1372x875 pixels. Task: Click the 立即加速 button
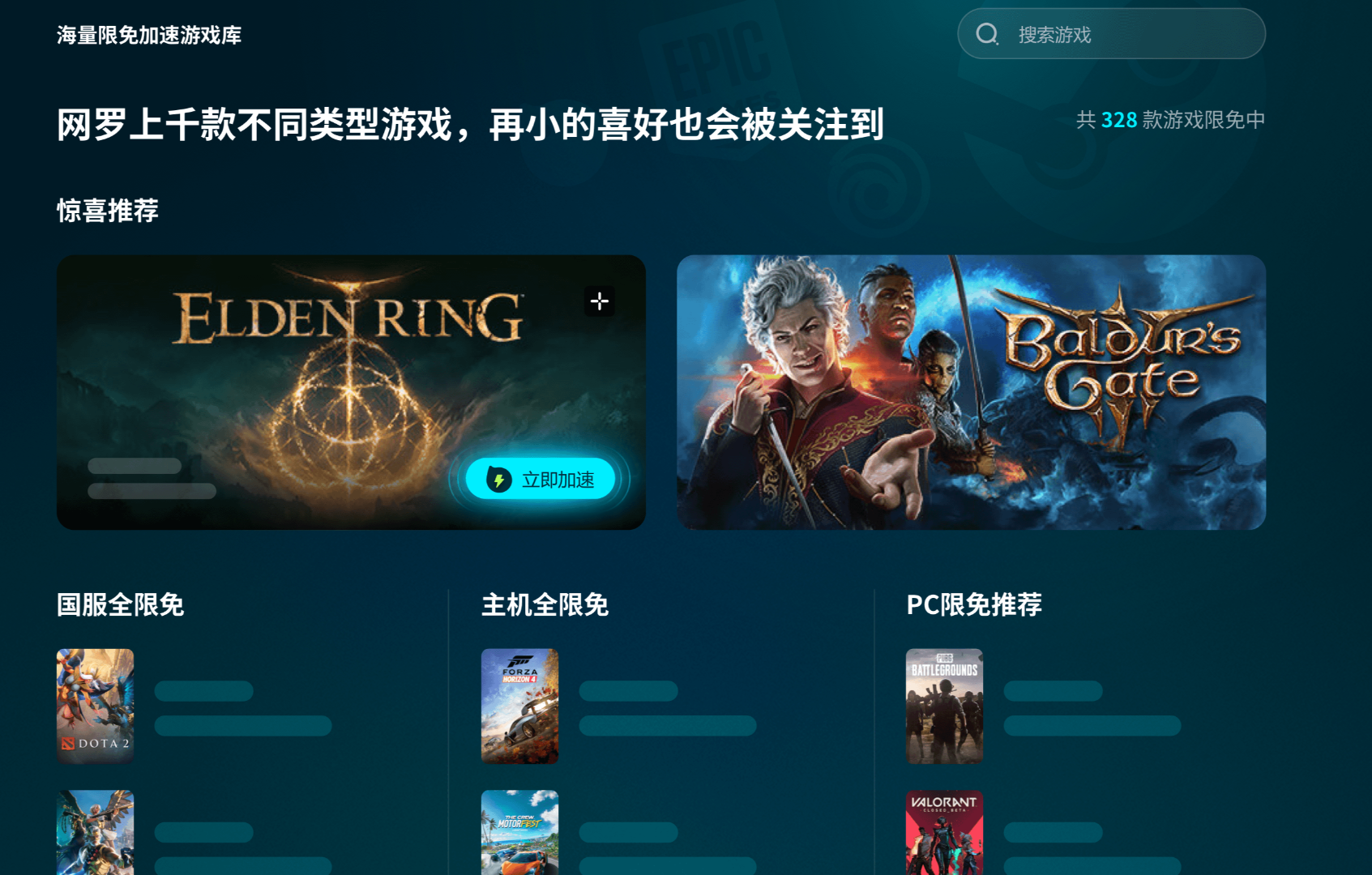[540, 479]
